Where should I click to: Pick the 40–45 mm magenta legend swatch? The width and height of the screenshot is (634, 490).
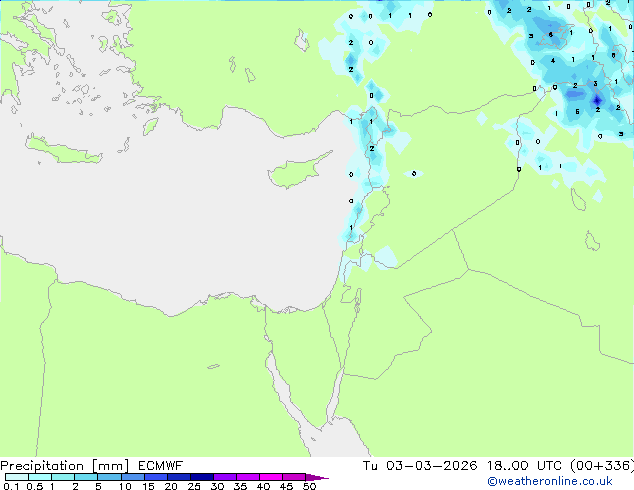tap(271, 477)
